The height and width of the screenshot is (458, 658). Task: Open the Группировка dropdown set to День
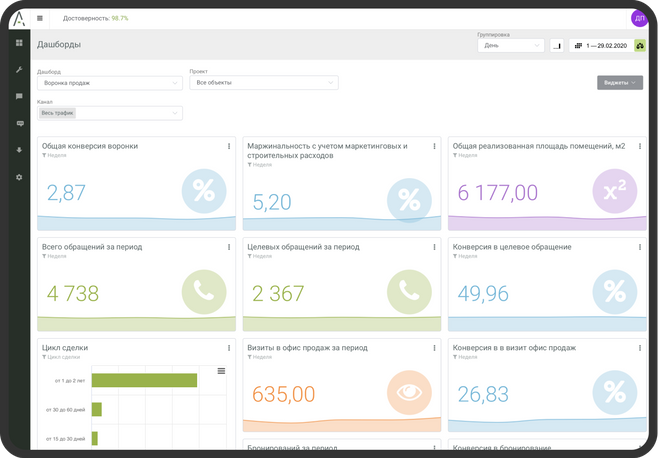pyautogui.click(x=511, y=45)
